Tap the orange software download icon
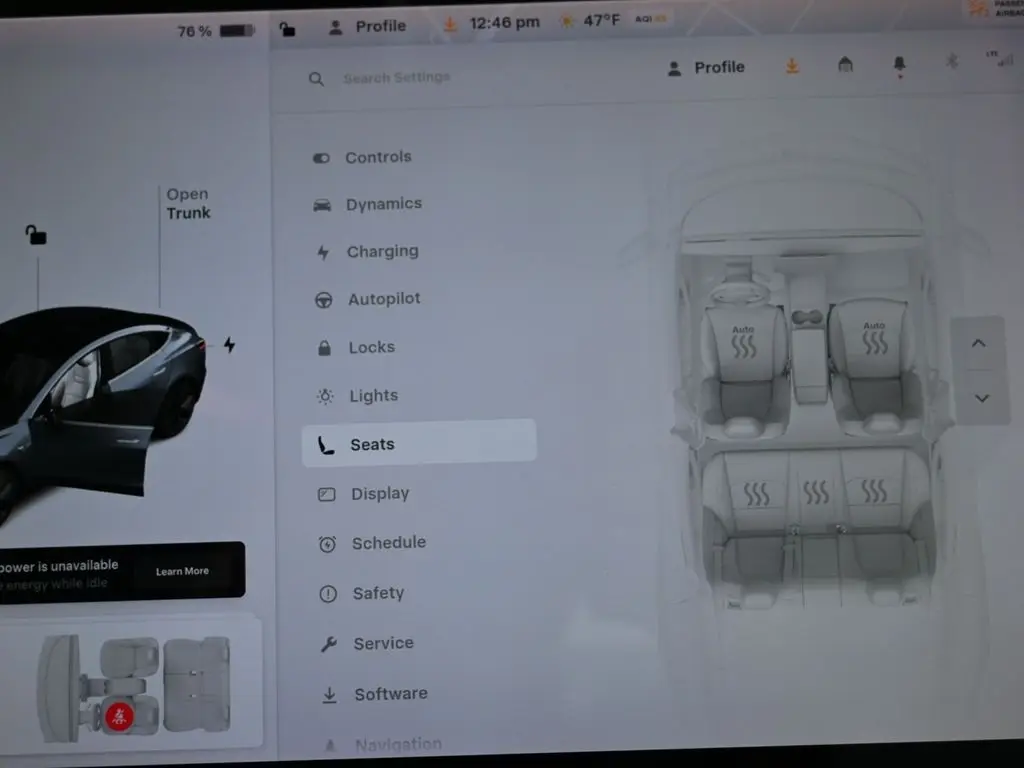This screenshot has width=1024, height=768. pyautogui.click(x=792, y=66)
